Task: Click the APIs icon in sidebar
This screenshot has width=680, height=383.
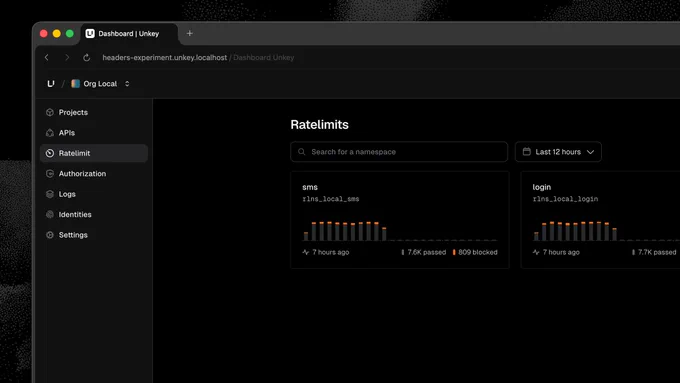Action: tap(50, 133)
